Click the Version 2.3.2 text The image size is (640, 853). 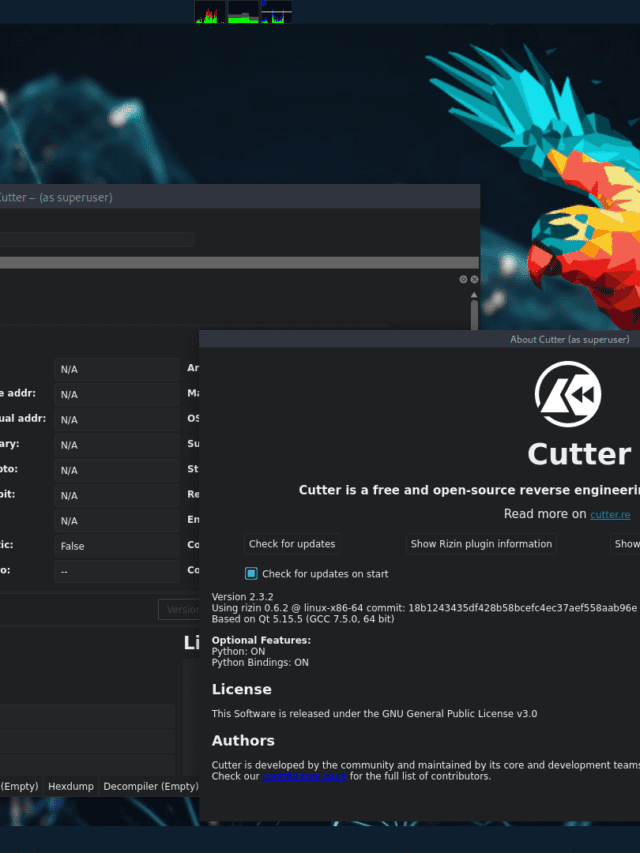(242, 597)
